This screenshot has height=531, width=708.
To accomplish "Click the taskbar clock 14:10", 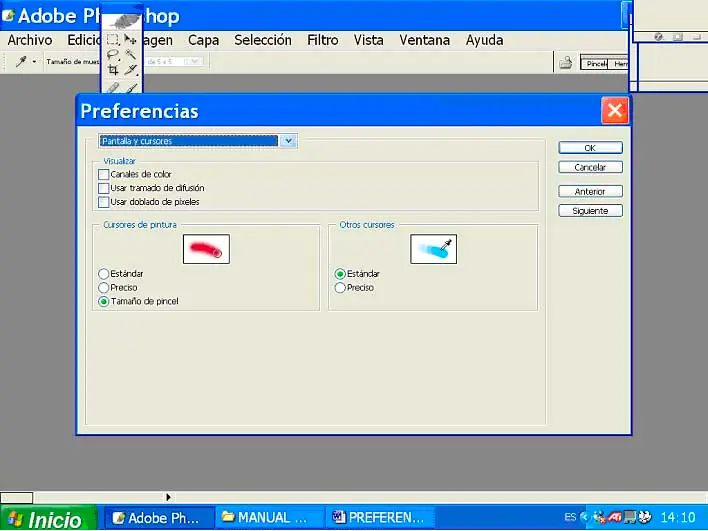I will tap(678, 517).
